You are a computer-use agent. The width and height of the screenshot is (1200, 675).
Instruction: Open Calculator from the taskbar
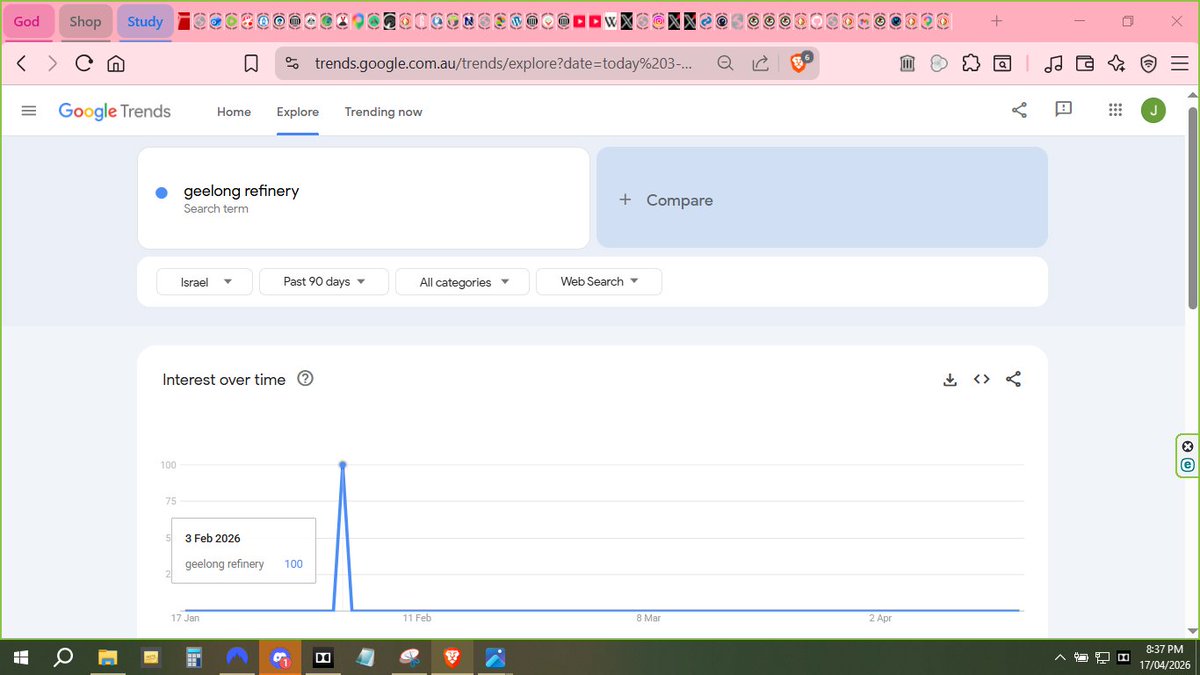[x=194, y=657]
